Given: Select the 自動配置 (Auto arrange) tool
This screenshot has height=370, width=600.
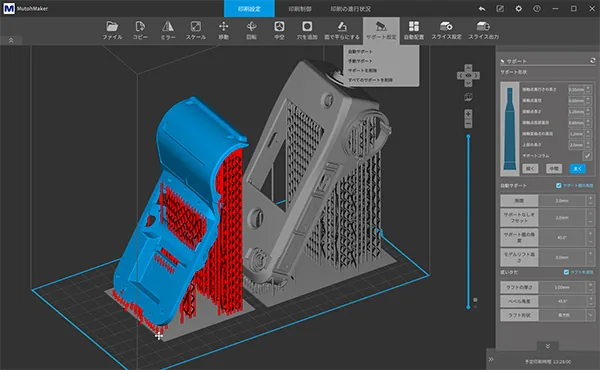Looking at the screenshot, I should click(x=414, y=30).
